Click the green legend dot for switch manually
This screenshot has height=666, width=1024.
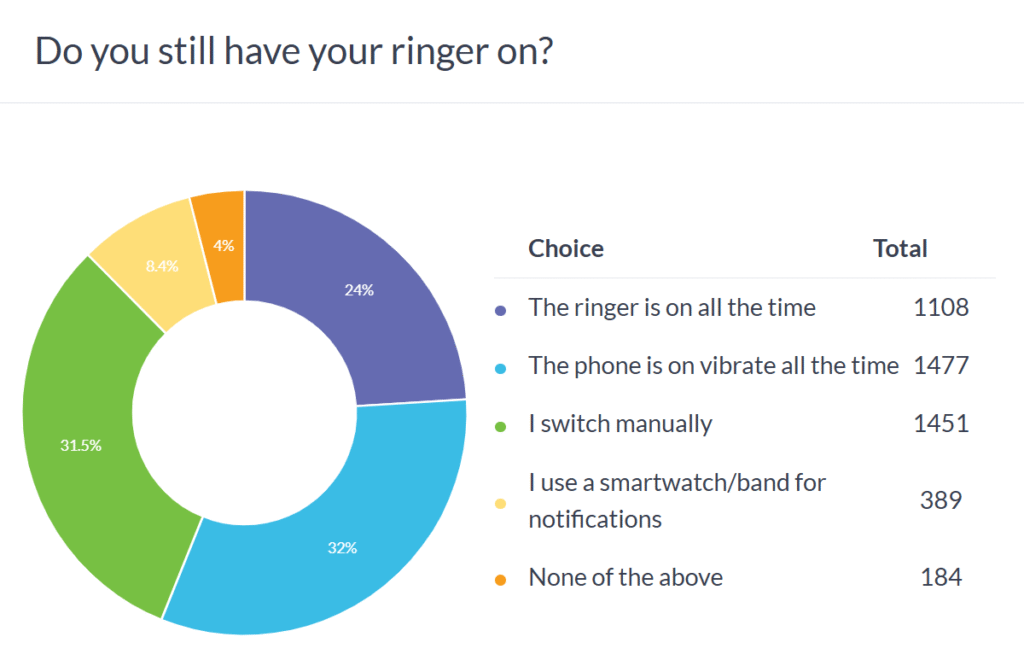coord(502,426)
